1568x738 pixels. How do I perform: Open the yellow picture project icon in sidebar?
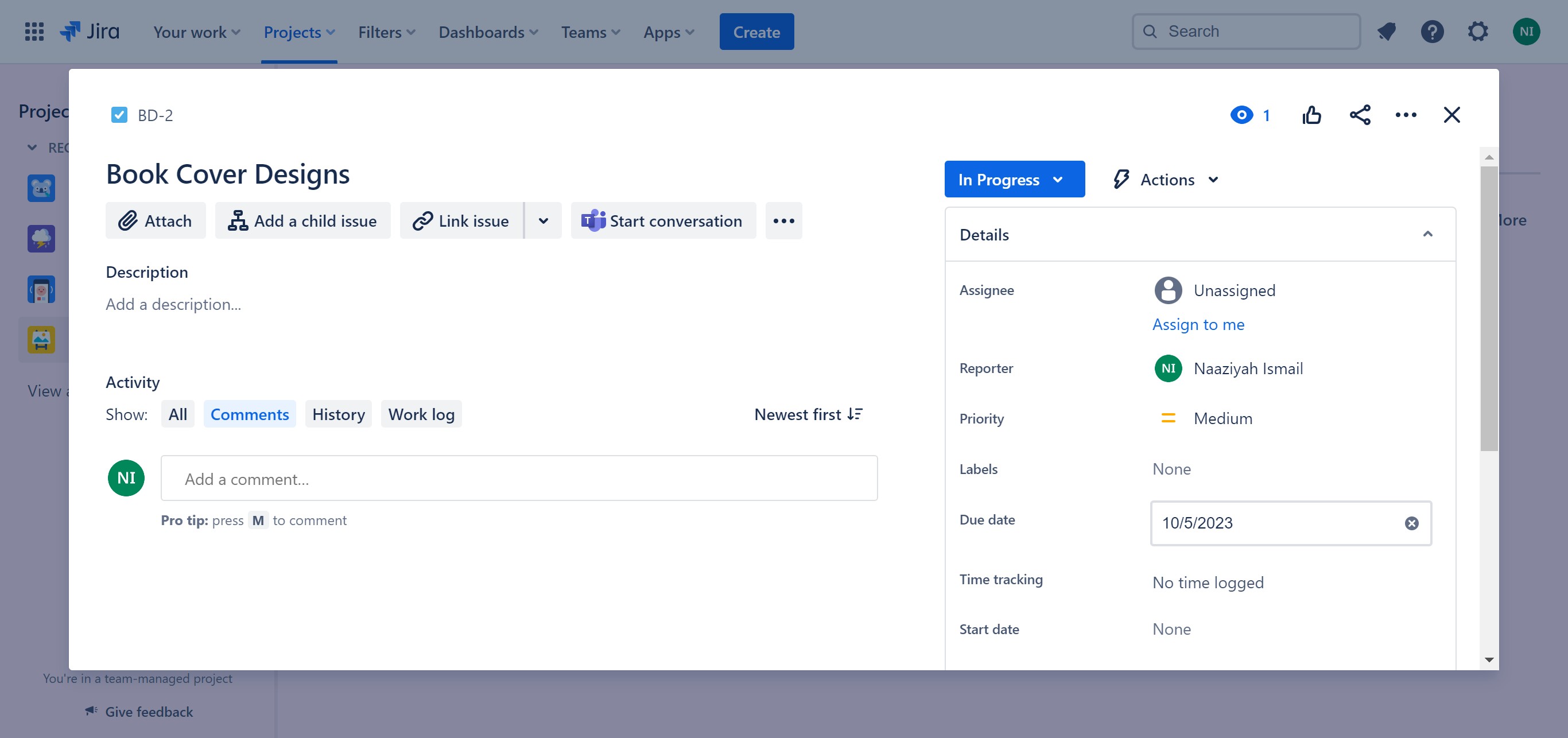(41, 340)
